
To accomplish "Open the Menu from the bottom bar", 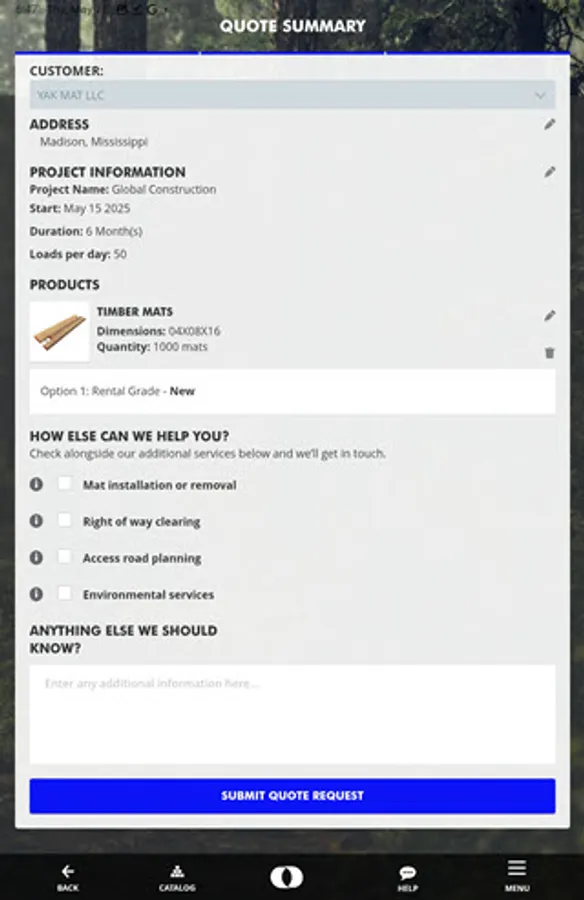I will tap(516, 875).
